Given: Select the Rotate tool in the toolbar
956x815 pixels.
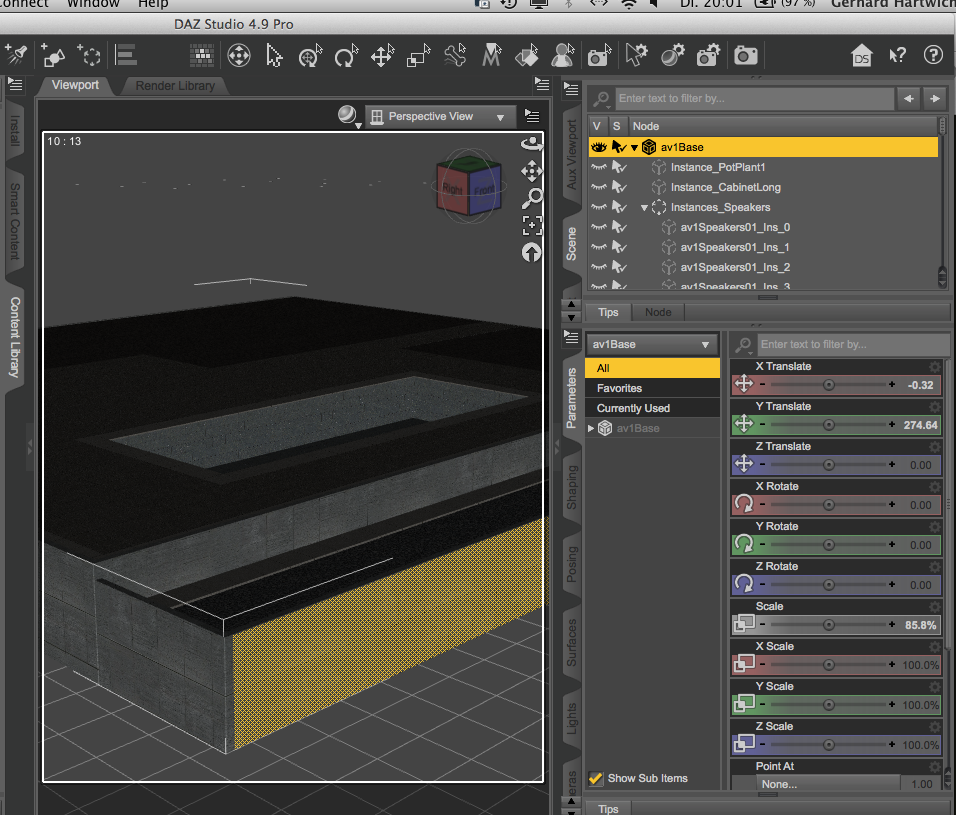Looking at the screenshot, I should tap(346, 55).
